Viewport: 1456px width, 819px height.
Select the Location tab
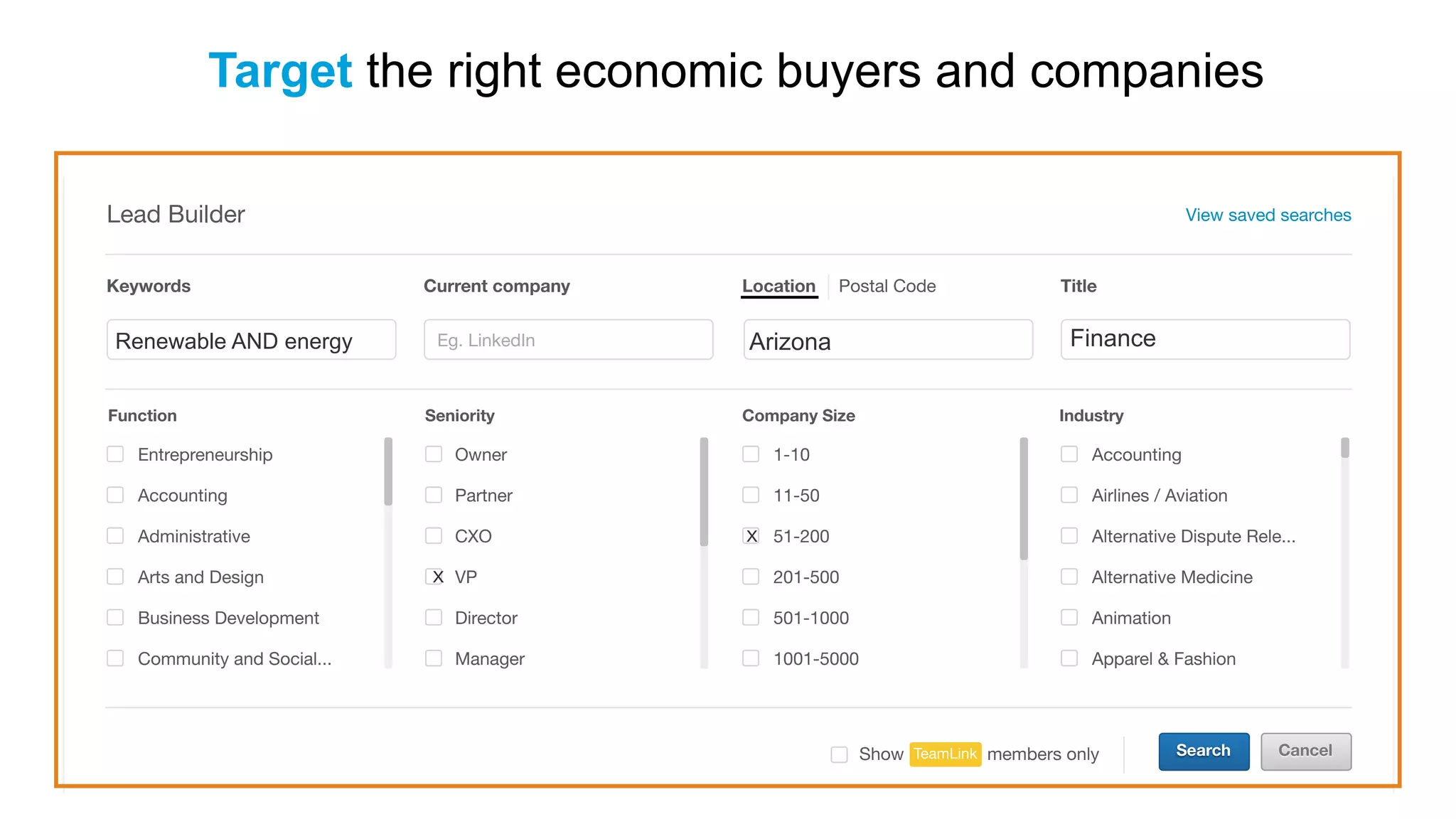click(x=778, y=286)
